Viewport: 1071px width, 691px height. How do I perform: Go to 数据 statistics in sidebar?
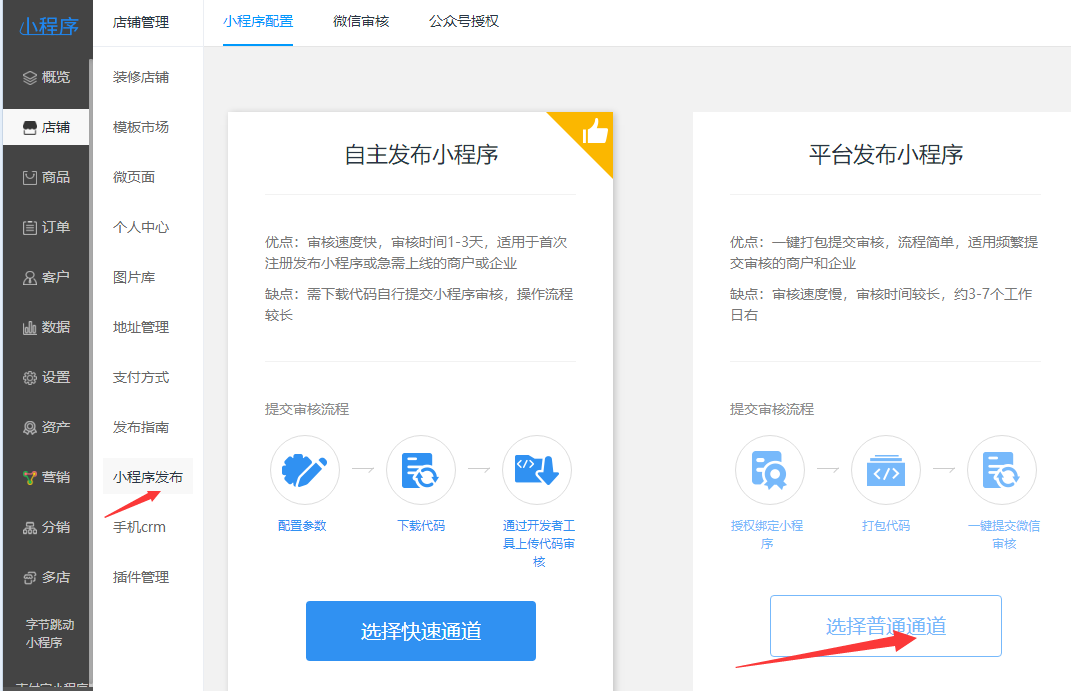[x=46, y=327]
